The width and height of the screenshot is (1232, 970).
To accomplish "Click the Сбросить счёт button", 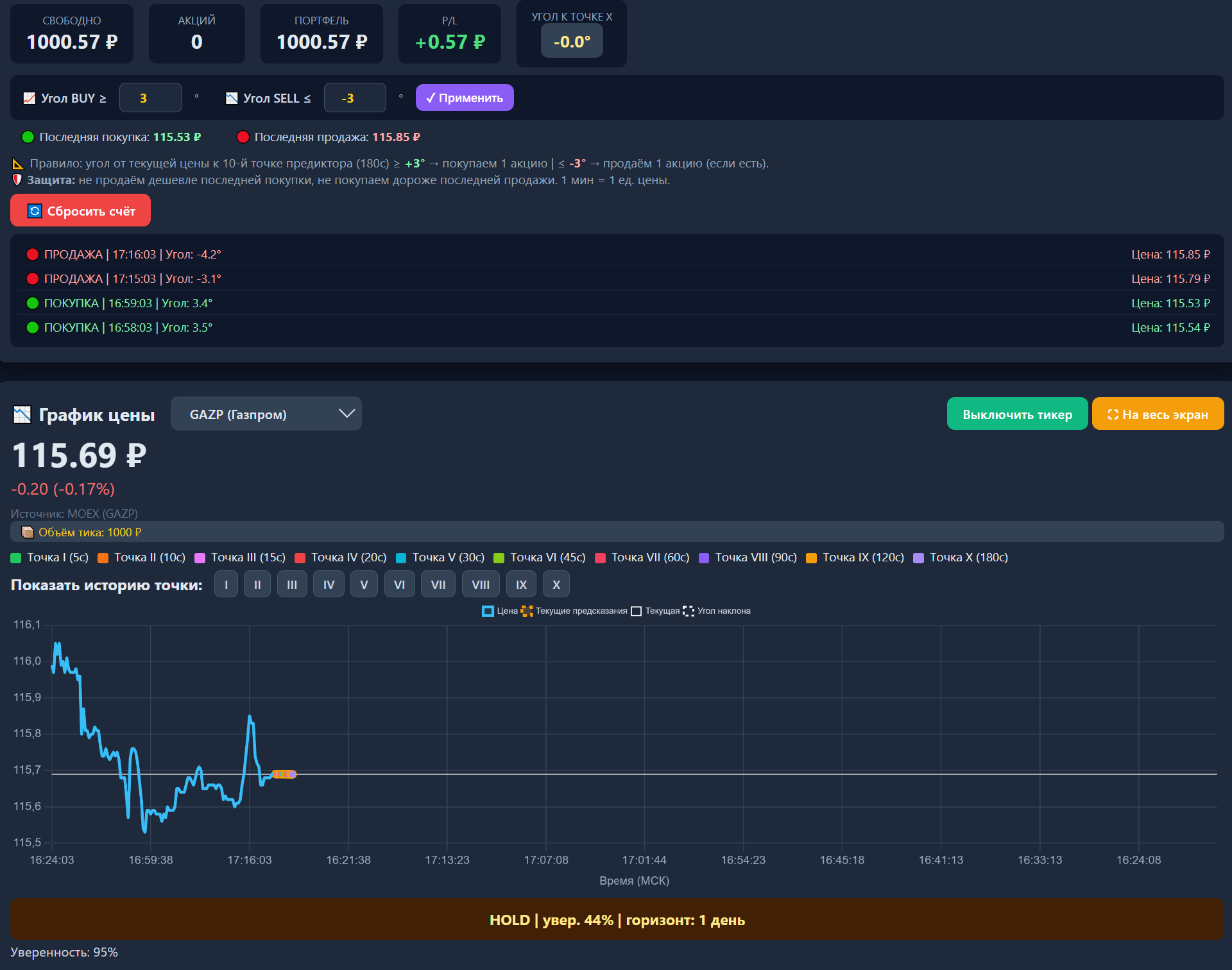I will (80, 210).
